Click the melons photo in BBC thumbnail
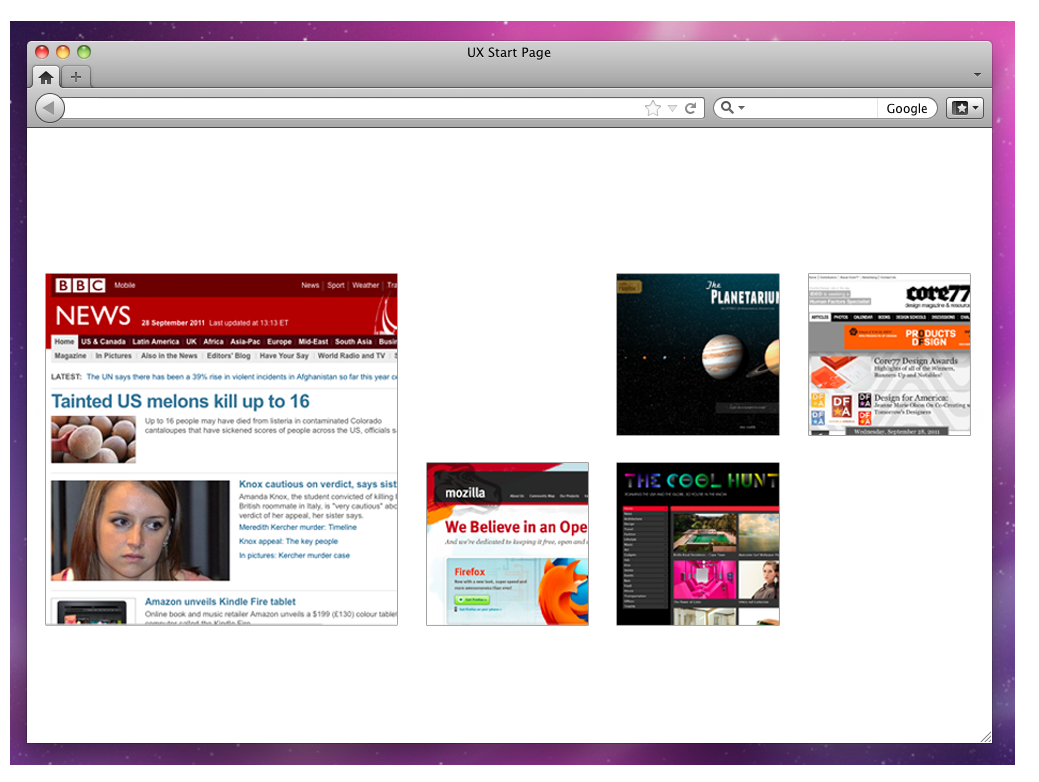 coord(93,439)
